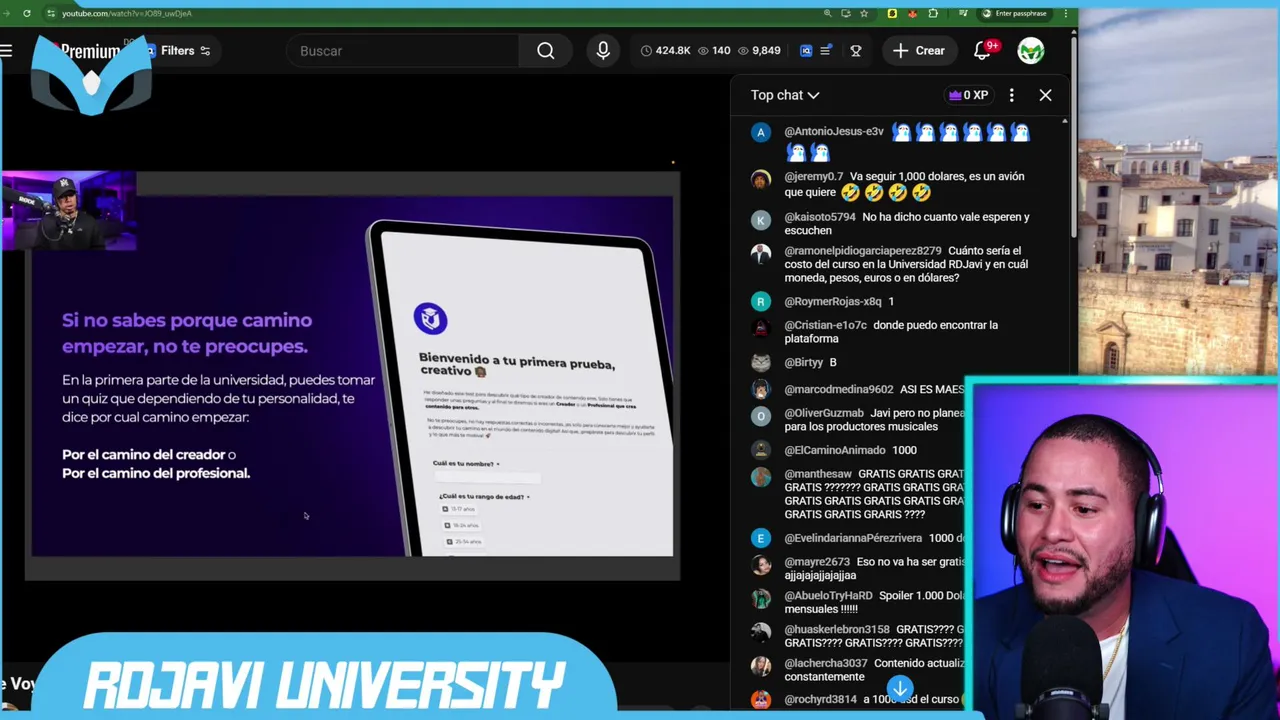
Task: Click the @Cristian-e1o7c username
Action: [825, 325]
